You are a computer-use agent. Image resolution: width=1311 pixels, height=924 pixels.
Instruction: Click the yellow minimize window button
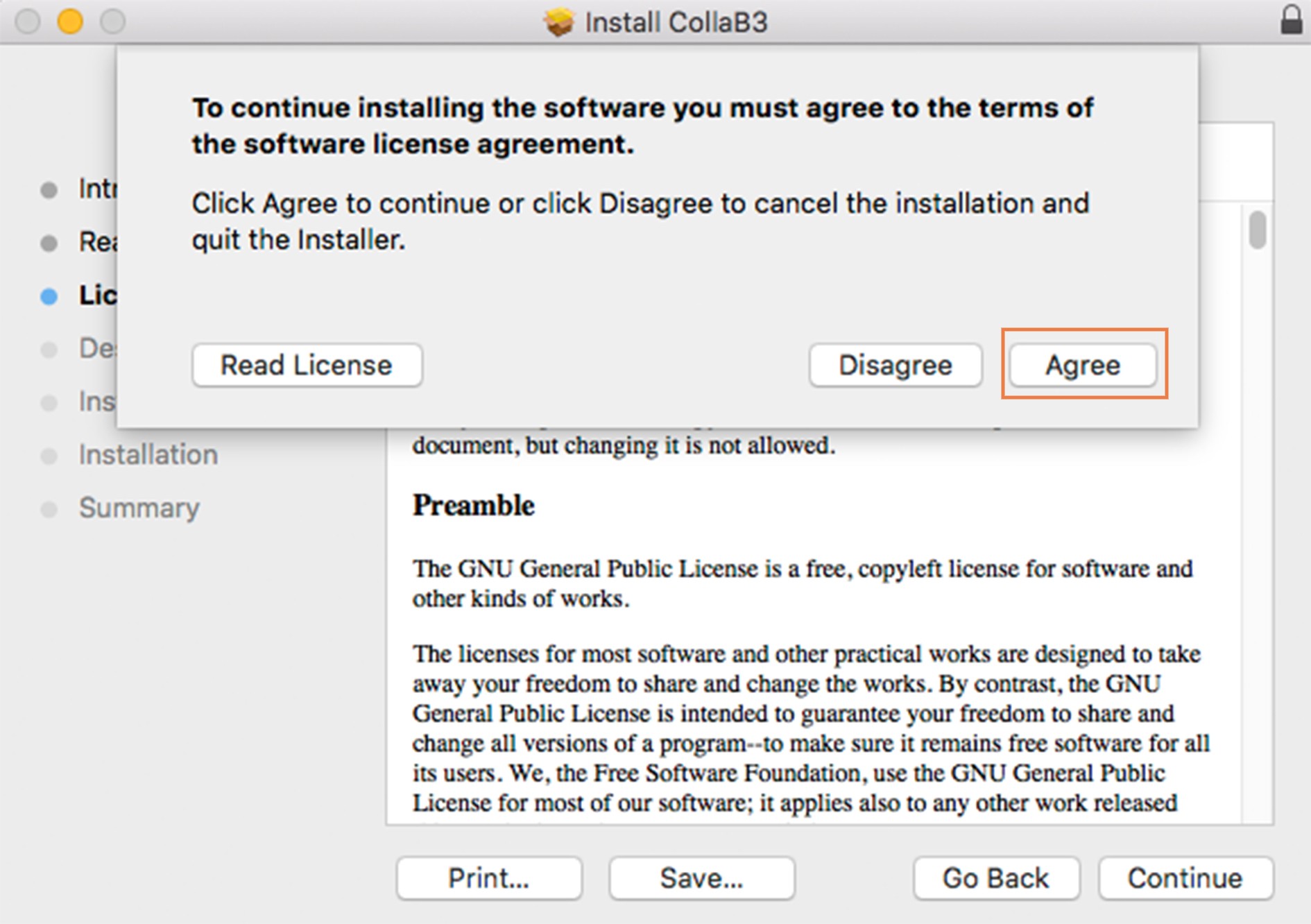pyautogui.click(x=70, y=22)
